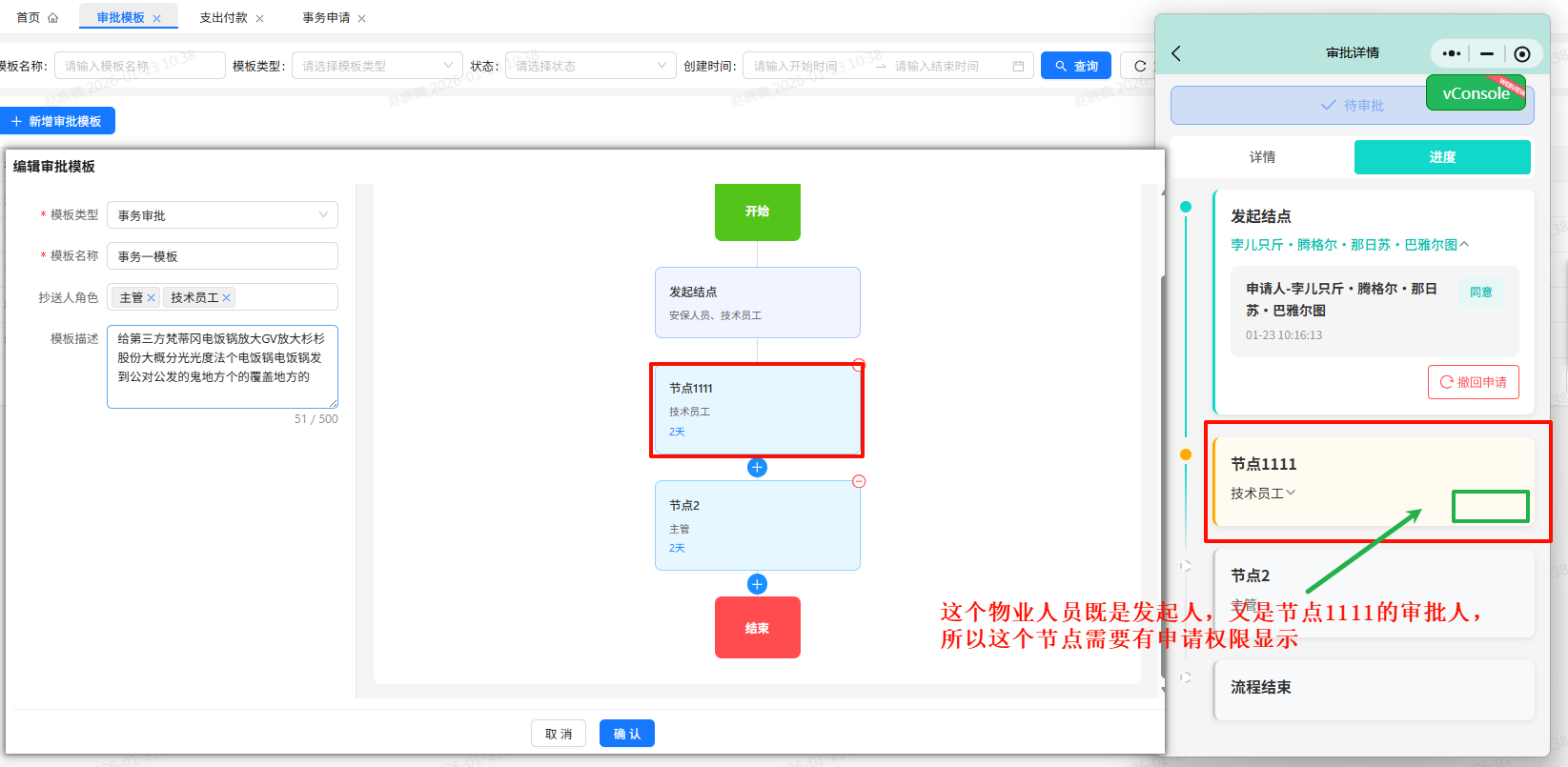The height and width of the screenshot is (767, 1568).
Task: Click the 取消 button
Action: 558,734
